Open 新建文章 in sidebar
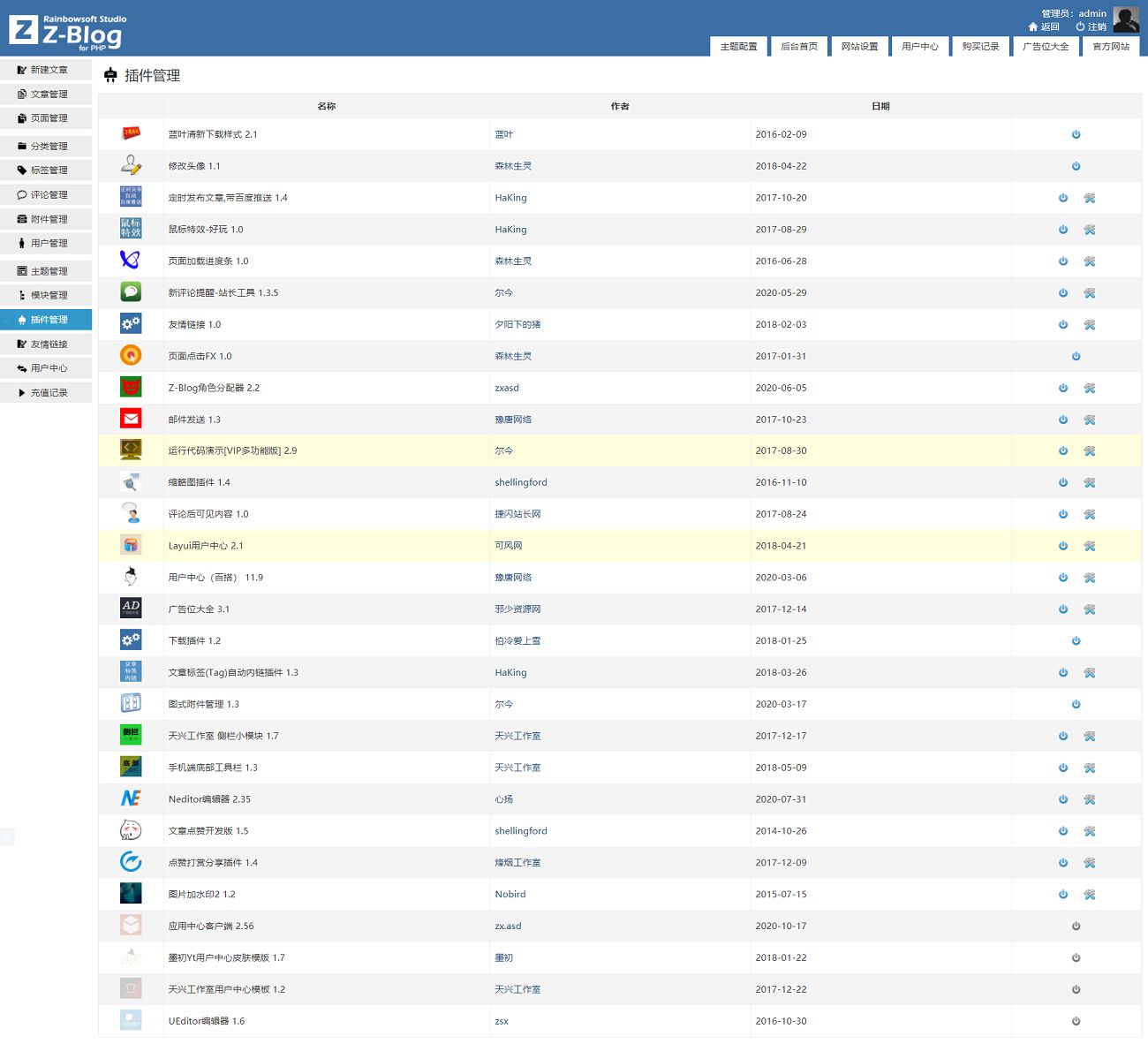This screenshot has width=1148, height=1044. pos(46,70)
